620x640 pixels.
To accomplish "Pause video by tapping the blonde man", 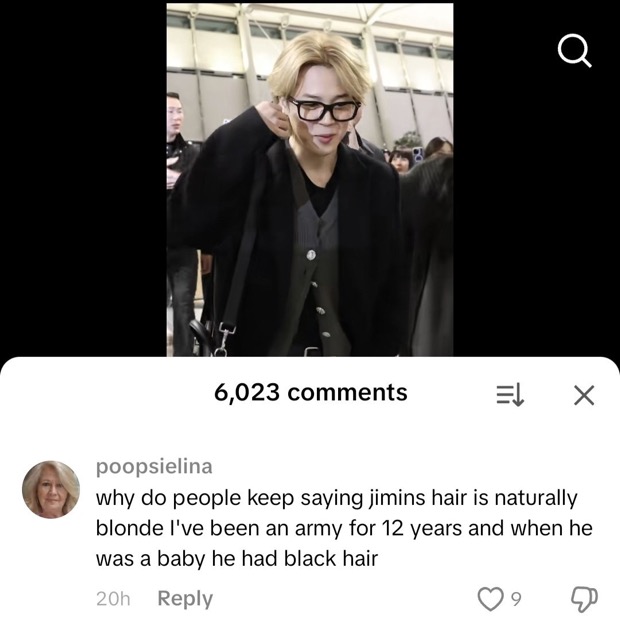I will pos(302,192).
